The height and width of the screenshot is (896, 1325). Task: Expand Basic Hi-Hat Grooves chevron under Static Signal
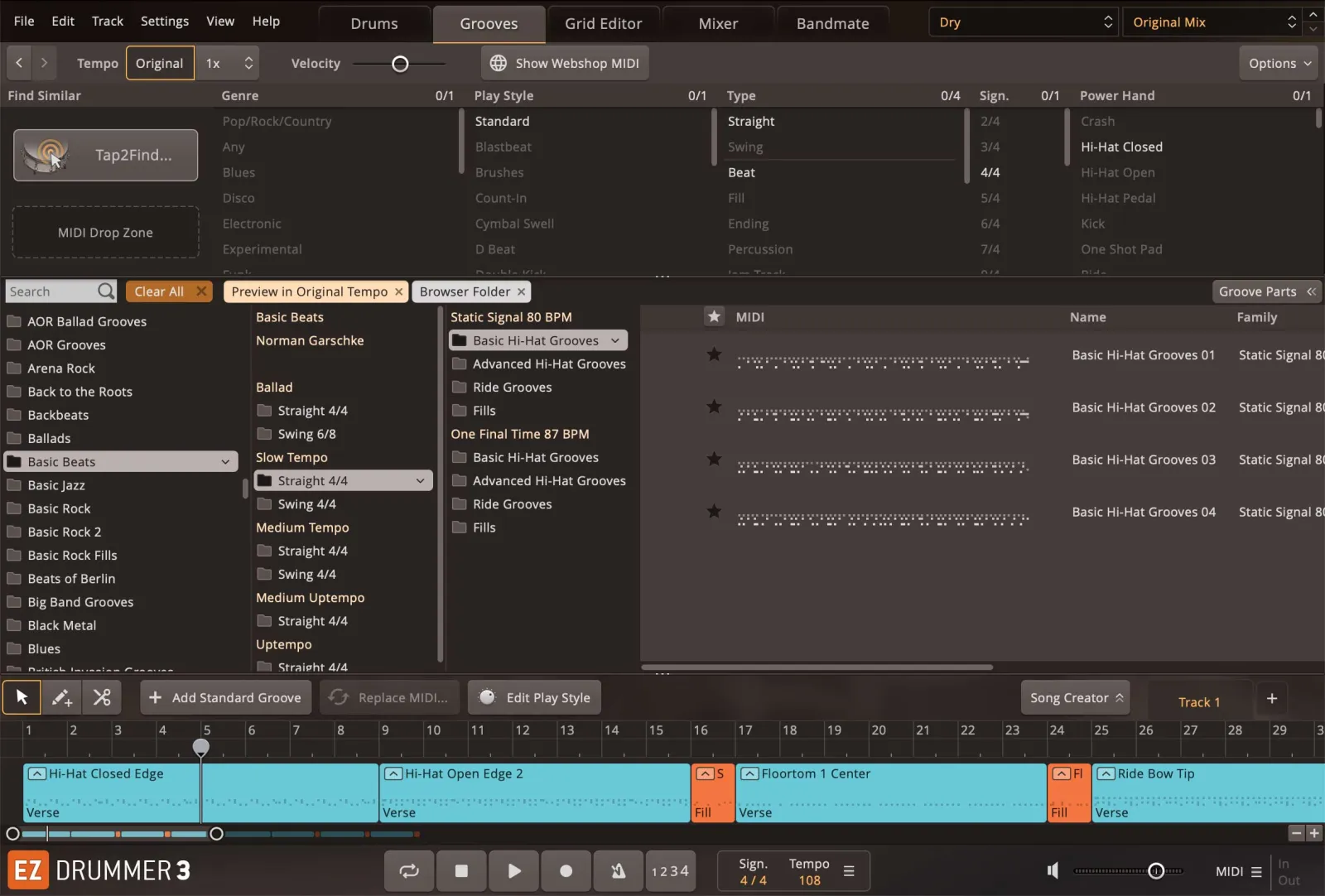pos(615,340)
